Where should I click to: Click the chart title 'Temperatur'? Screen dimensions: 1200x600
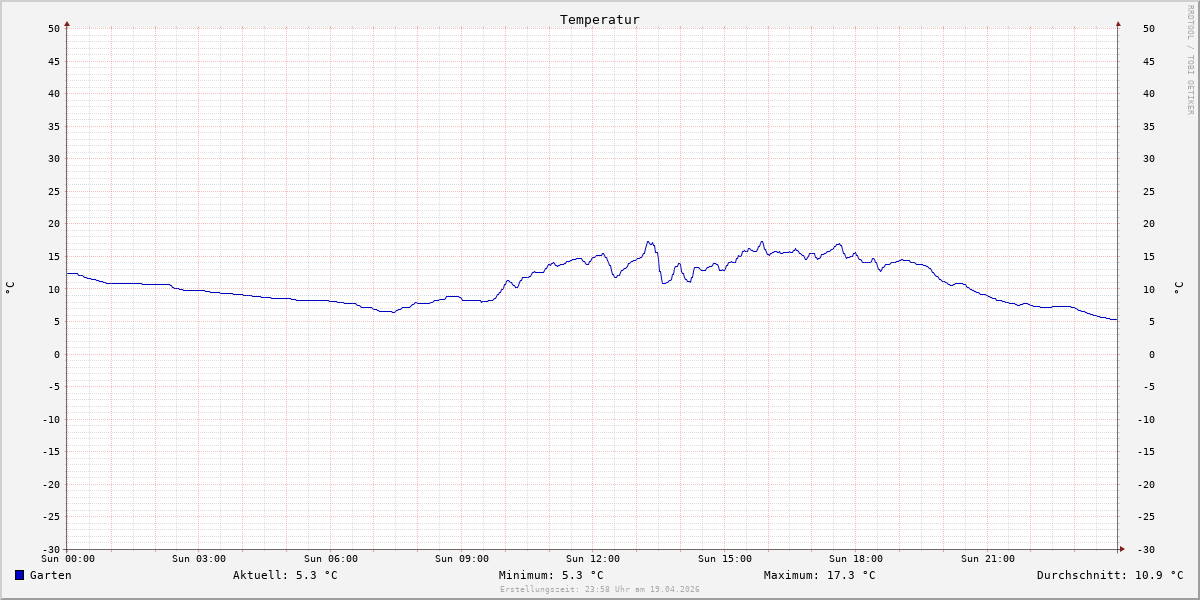tap(600, 19)
